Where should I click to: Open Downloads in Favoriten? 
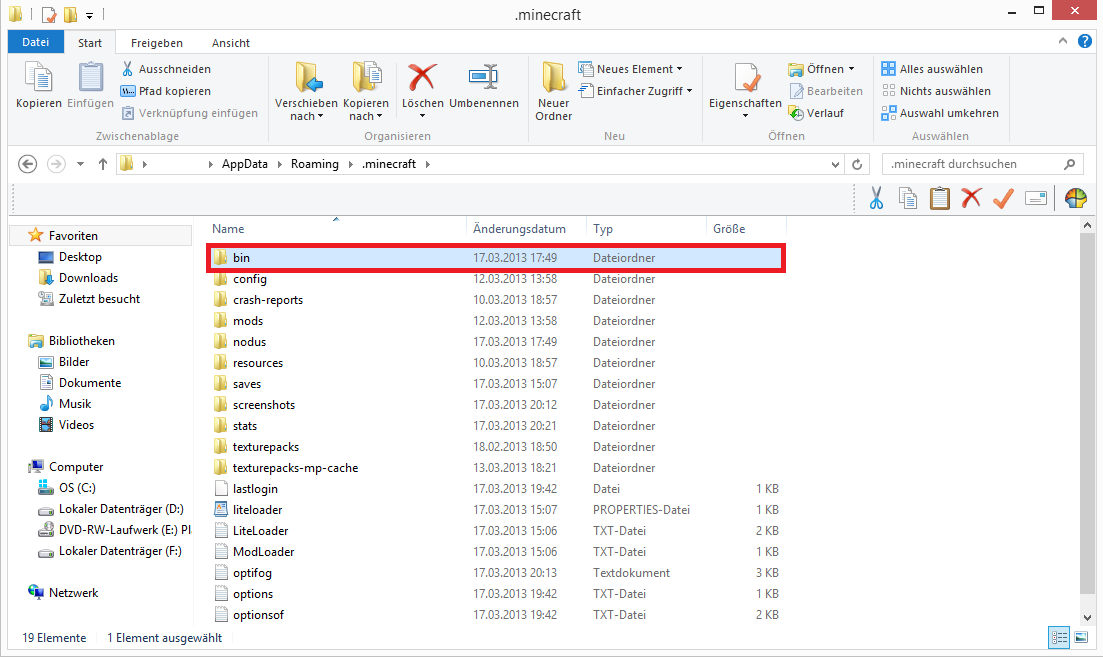(x=88, y=278)
